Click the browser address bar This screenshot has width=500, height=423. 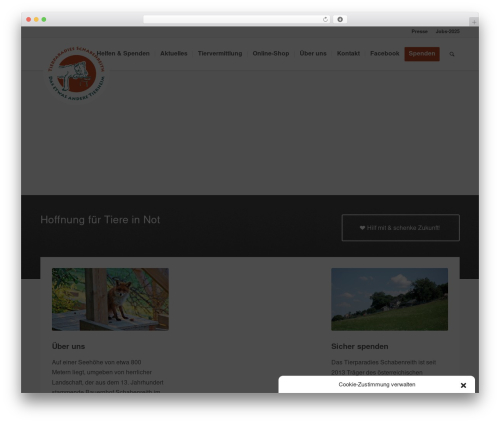[x=237, y=20]
